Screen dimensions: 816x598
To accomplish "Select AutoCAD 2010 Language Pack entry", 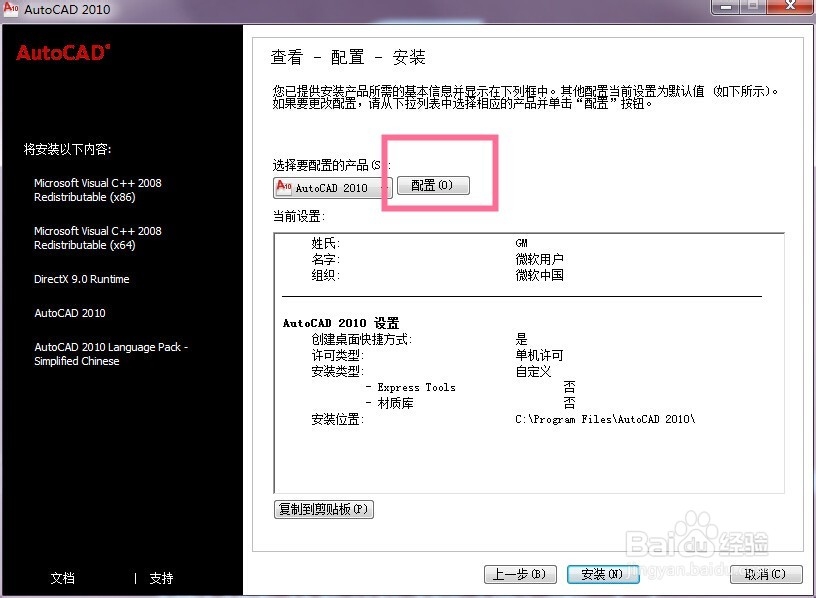I will point(111,354).
